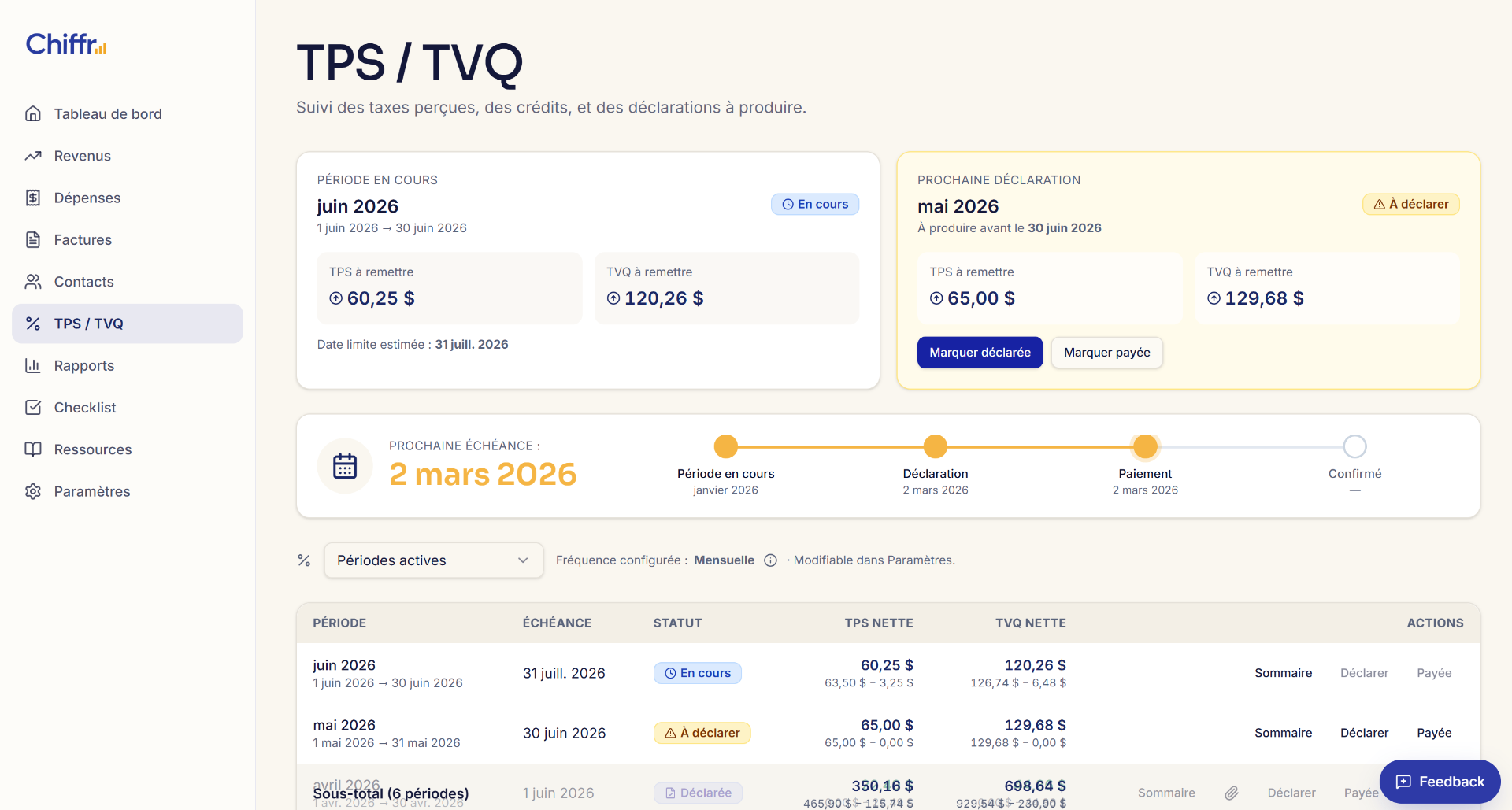
Task: Click the Paiement timeline step
Action: coord(1145,446)
